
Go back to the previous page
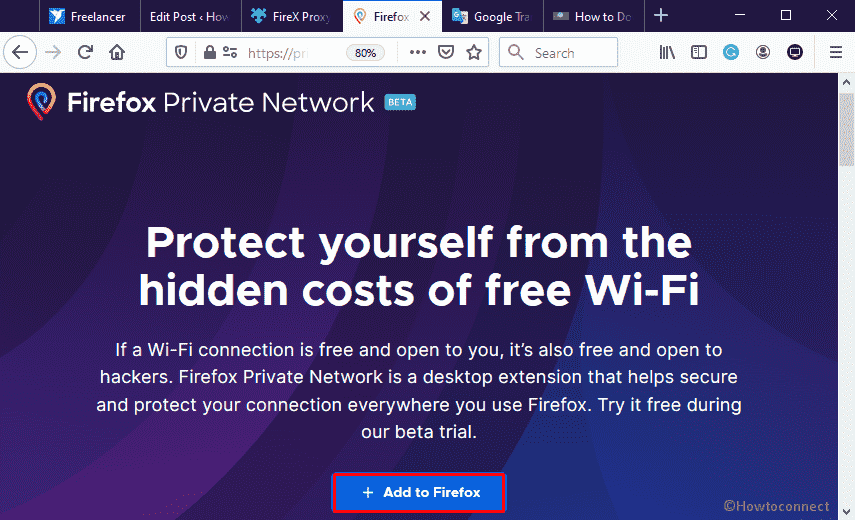[x=20, y=52]
